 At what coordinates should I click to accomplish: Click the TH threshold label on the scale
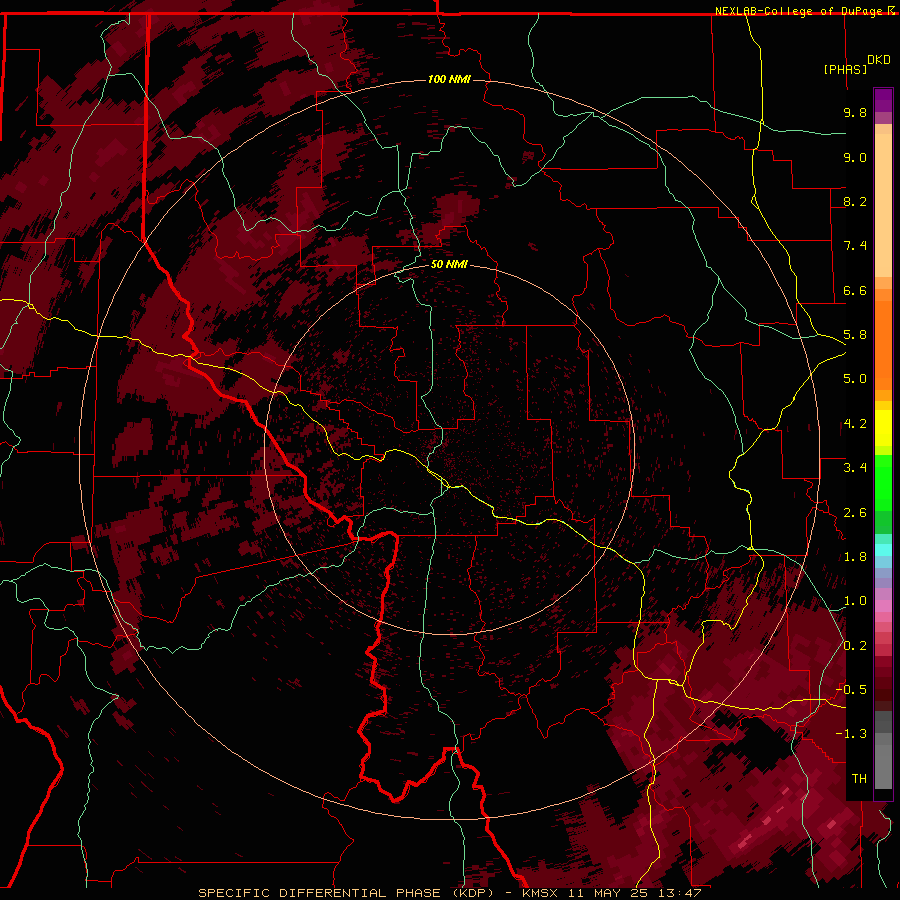click(x=859, y=779)
